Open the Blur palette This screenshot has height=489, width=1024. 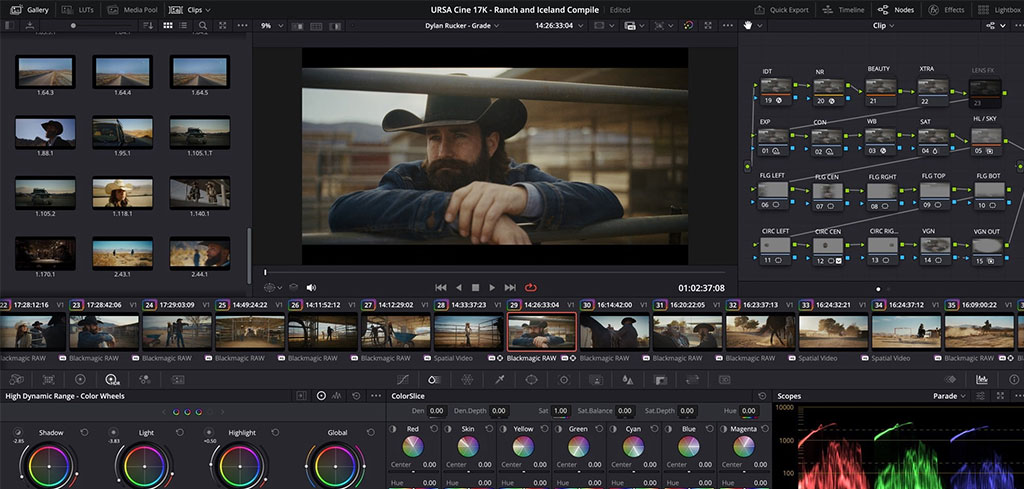click(628, 379)
